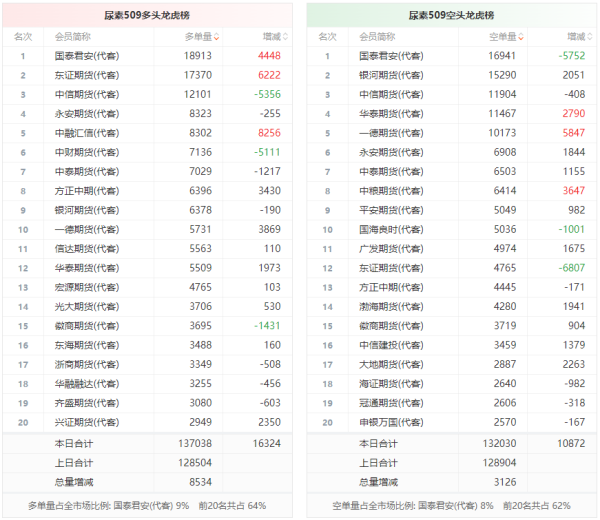Click 会员简称 header in short table
The image size is (600, 520).
377,37
